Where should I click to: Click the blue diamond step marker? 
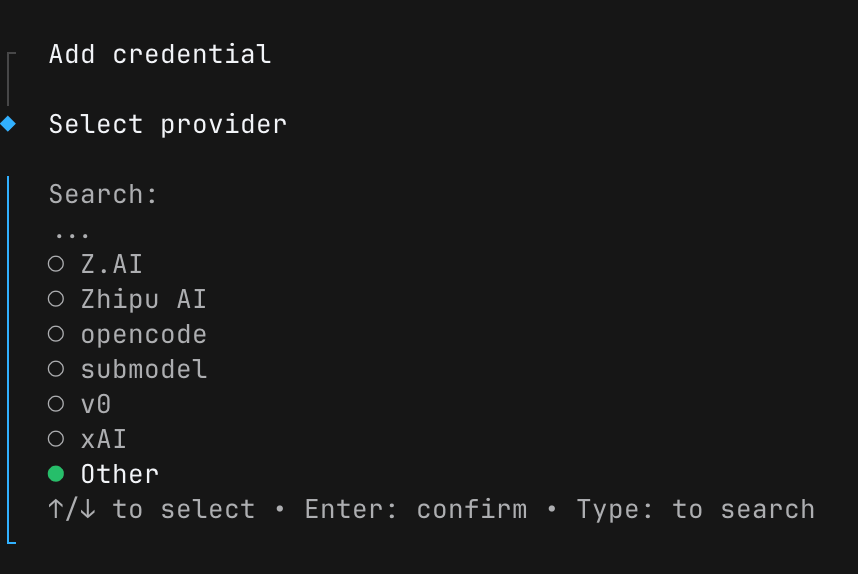tap(8, 124)
